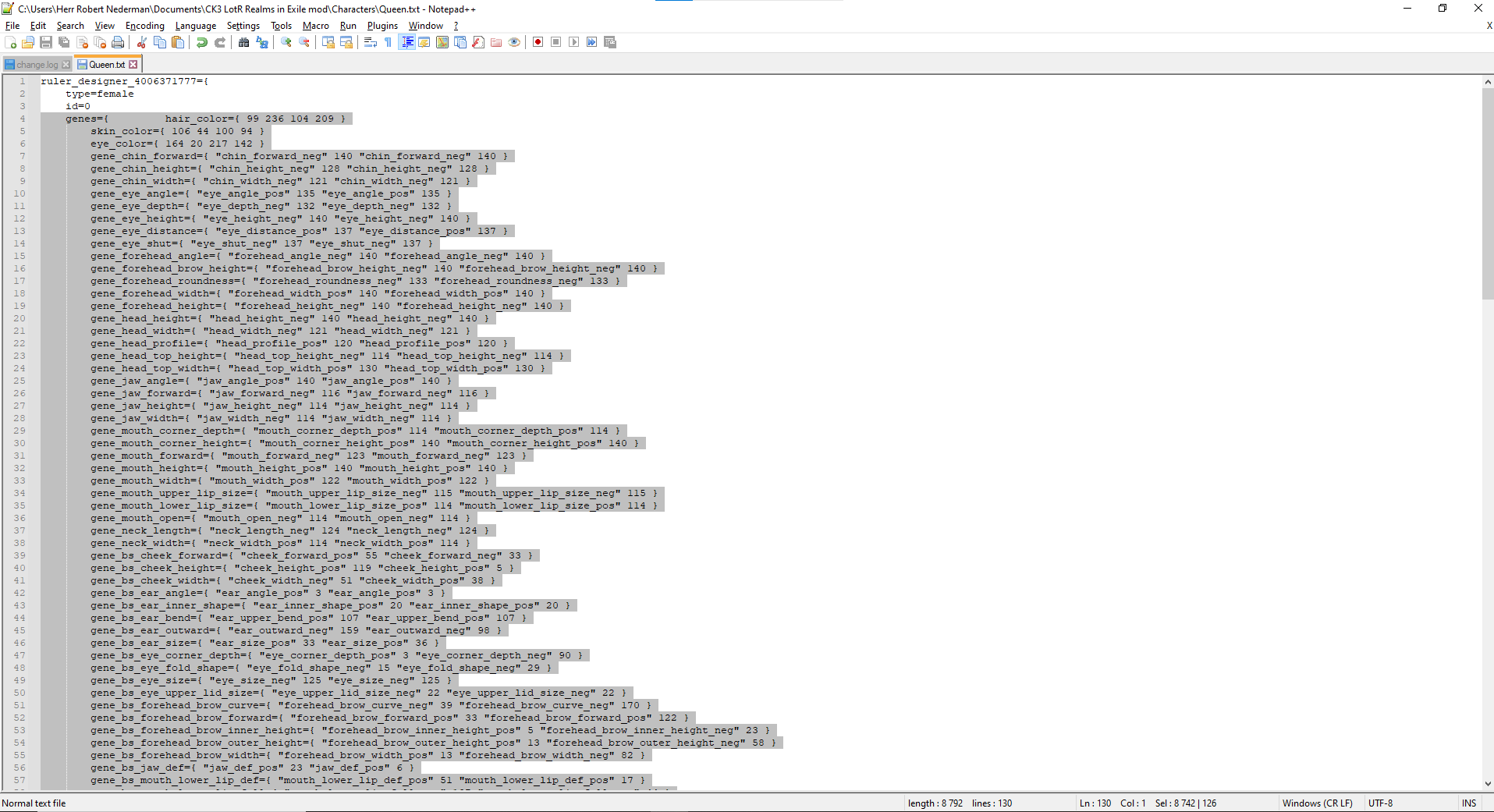This screenshot has height=812, width=1494.
Task: Open the Tools menu
Action: (282, 26)
